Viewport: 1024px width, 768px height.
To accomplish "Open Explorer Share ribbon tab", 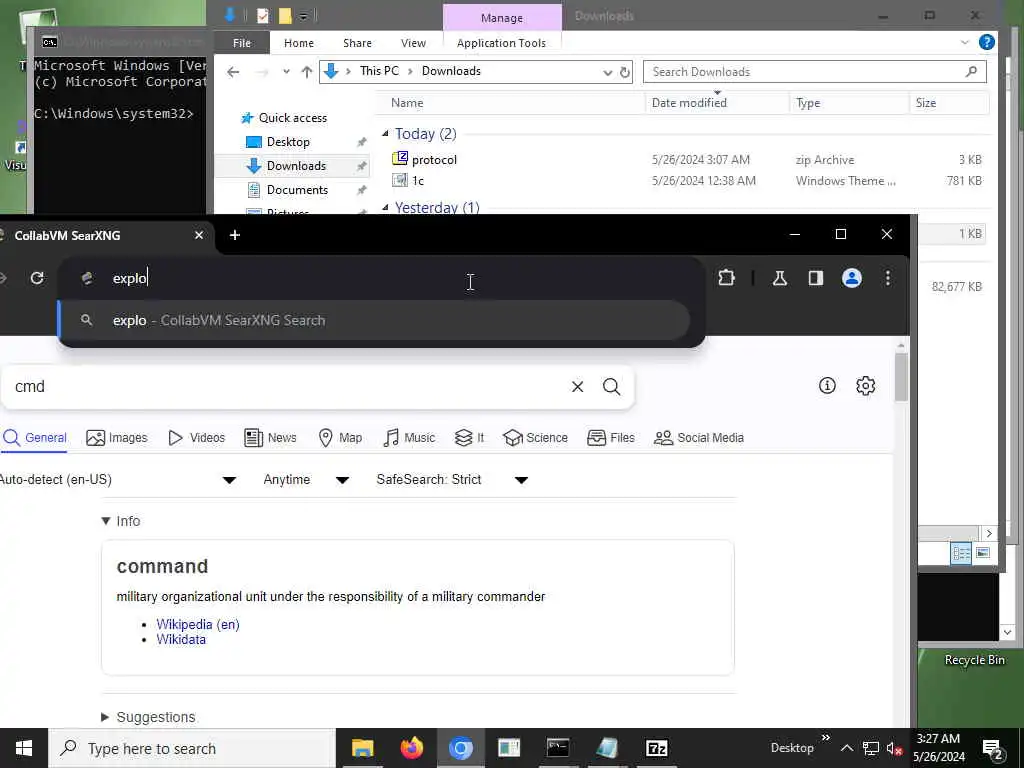I will coord(357,43).
